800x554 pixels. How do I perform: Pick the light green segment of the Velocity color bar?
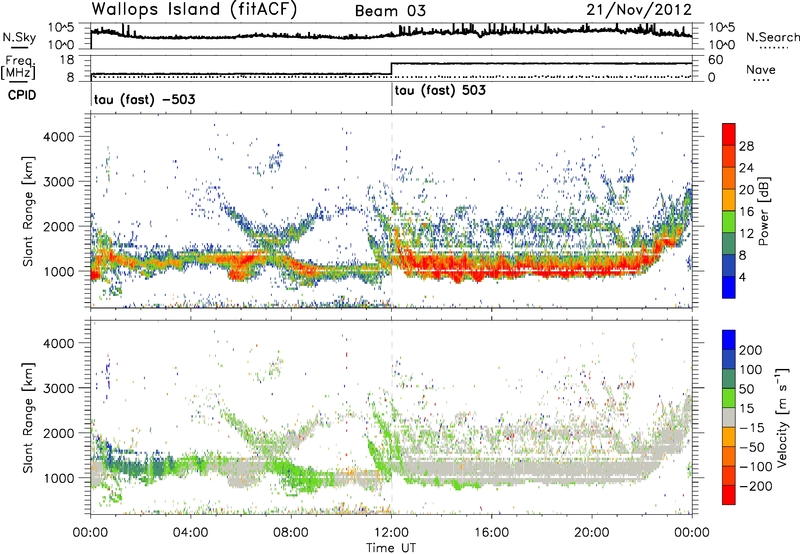tap(729, 399)
